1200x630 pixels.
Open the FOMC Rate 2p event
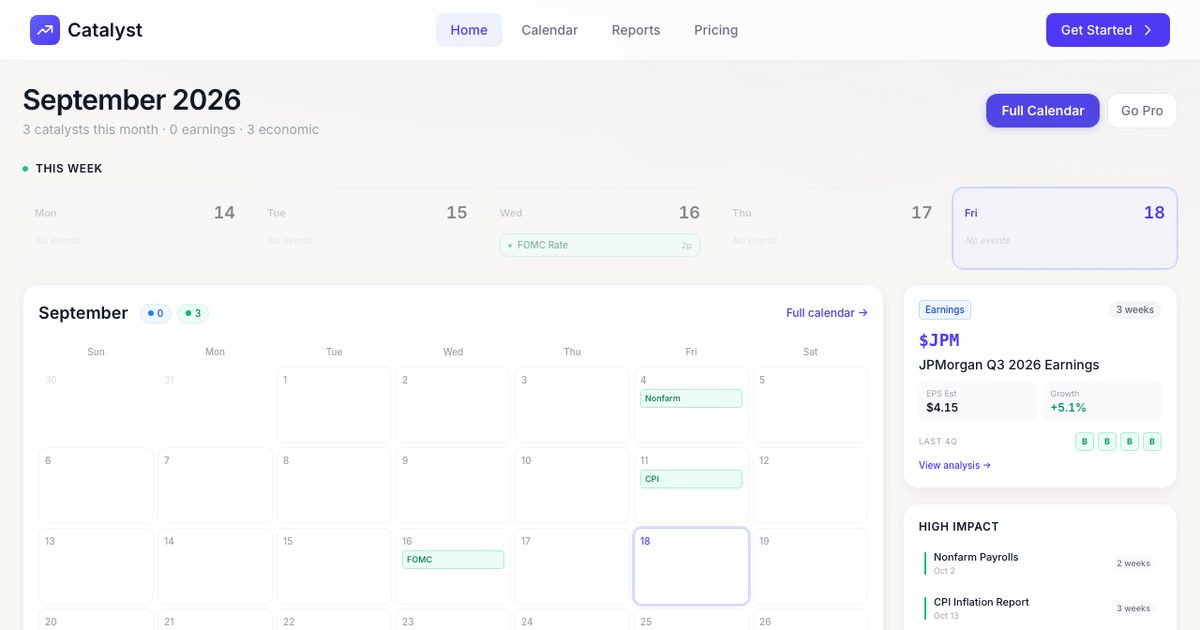click(x=600, y=245)
